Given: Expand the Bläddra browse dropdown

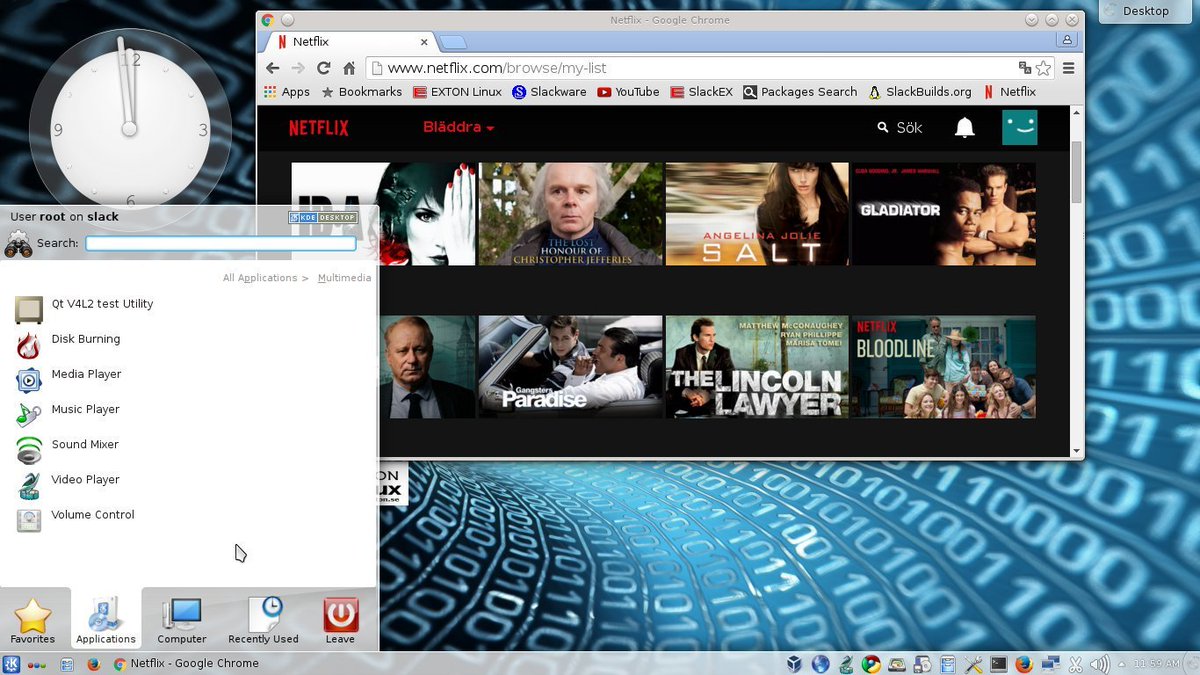Looking at the screenshot, I should click(x=458, y=128).
